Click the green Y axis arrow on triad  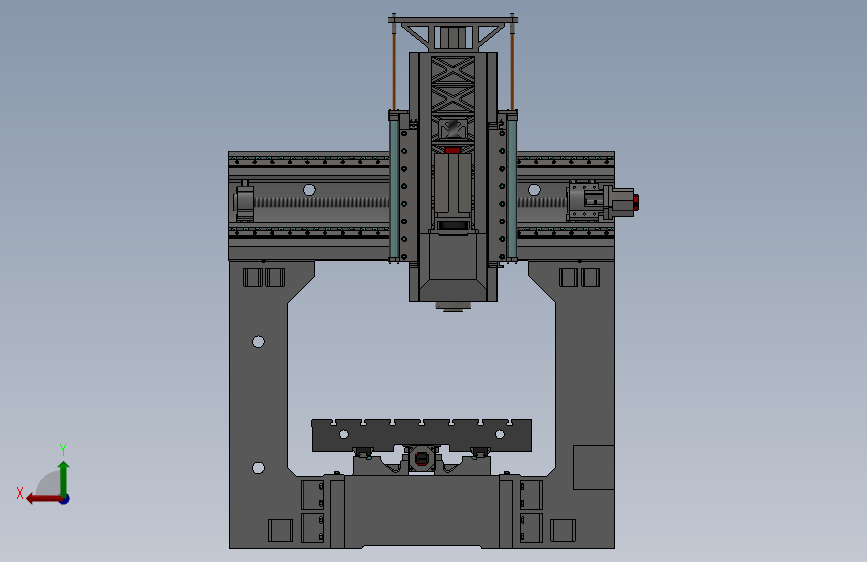pos(64,478)
